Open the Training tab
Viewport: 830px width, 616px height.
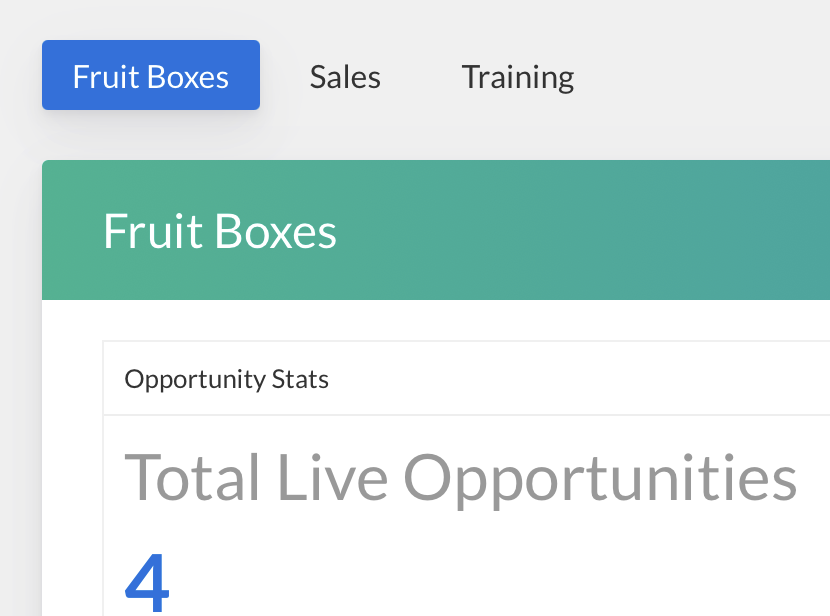pos(517,77)
